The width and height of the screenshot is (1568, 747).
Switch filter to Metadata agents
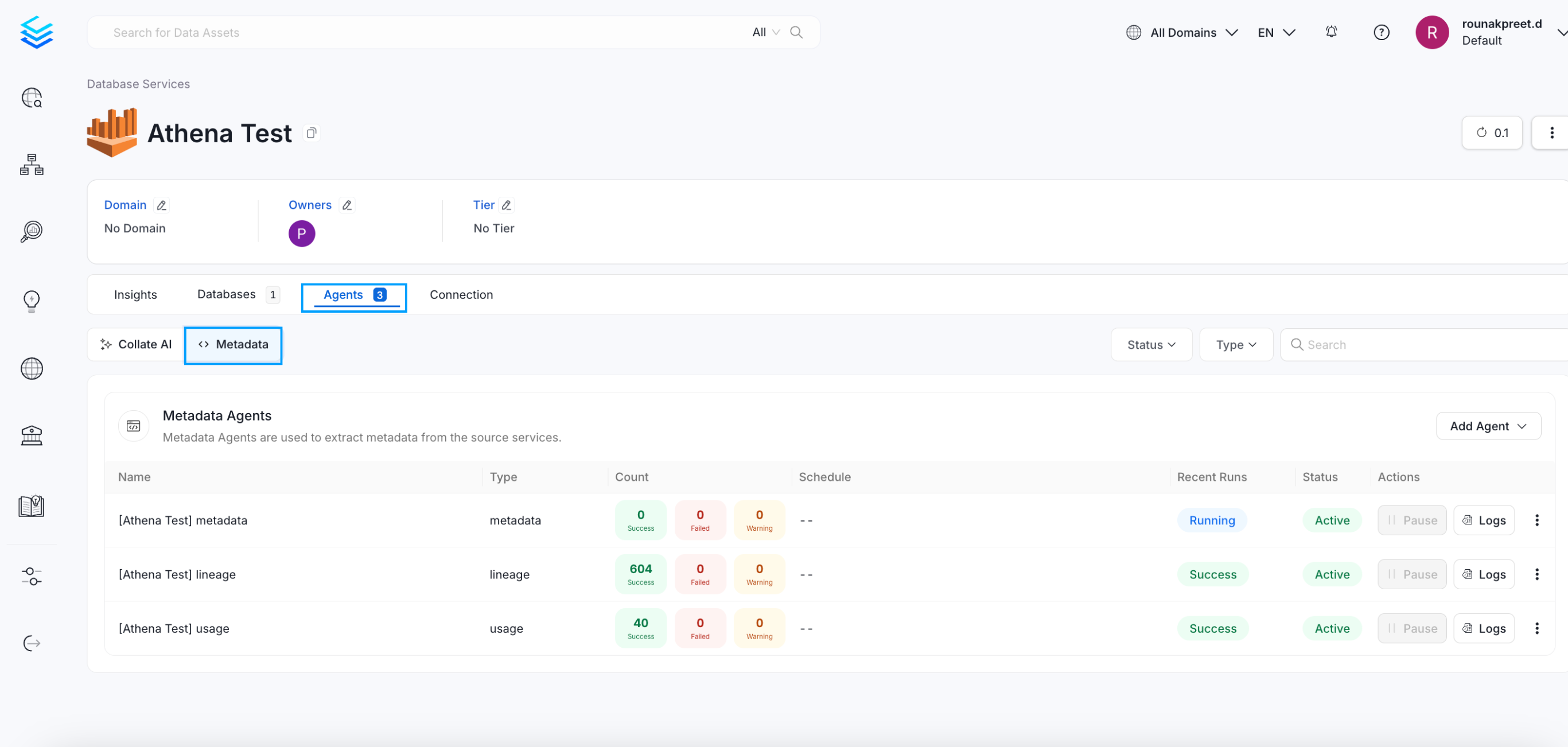click(x=233, y=345)
